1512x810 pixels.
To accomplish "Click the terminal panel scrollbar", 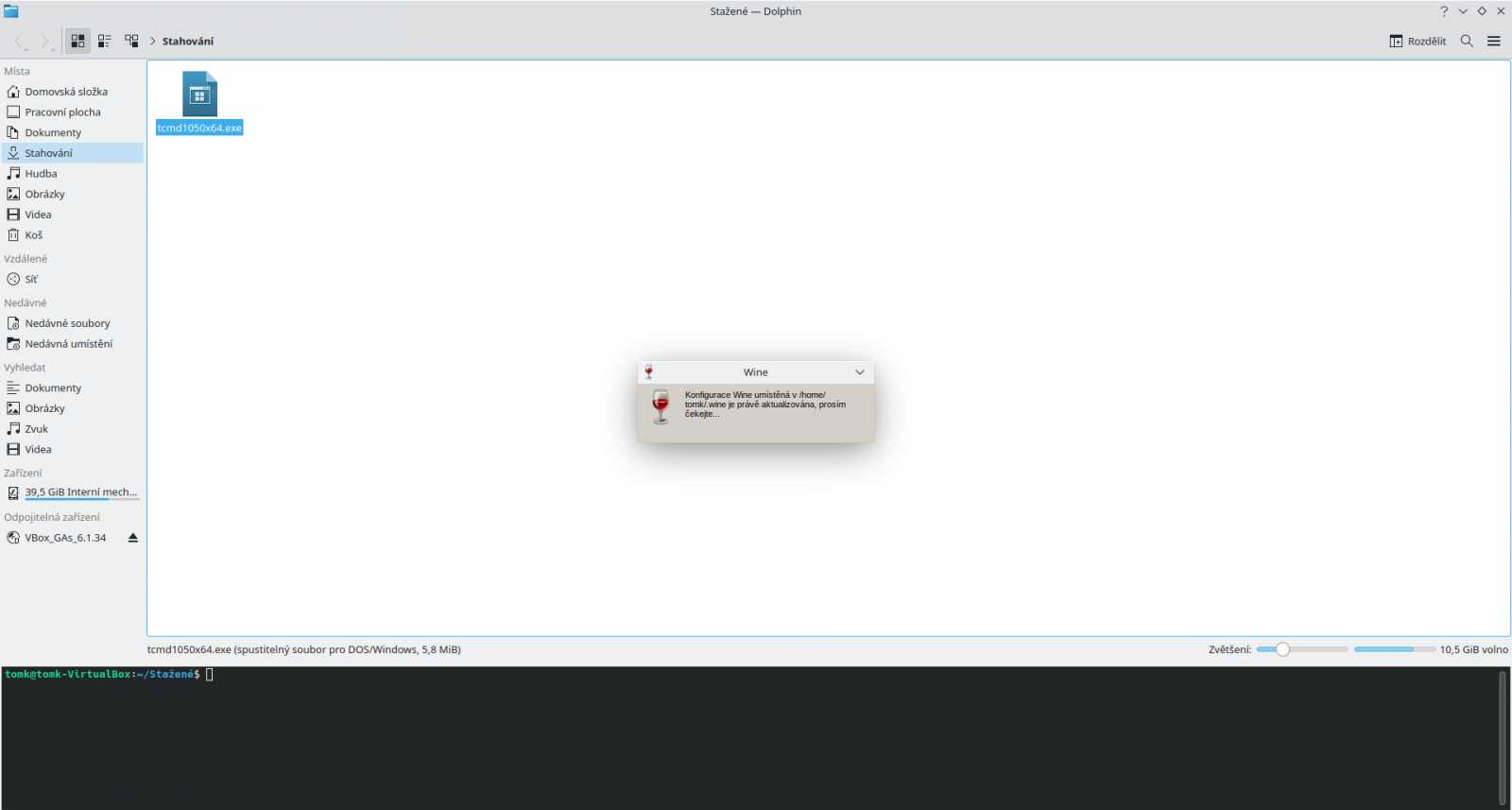I will point(1502,738).
